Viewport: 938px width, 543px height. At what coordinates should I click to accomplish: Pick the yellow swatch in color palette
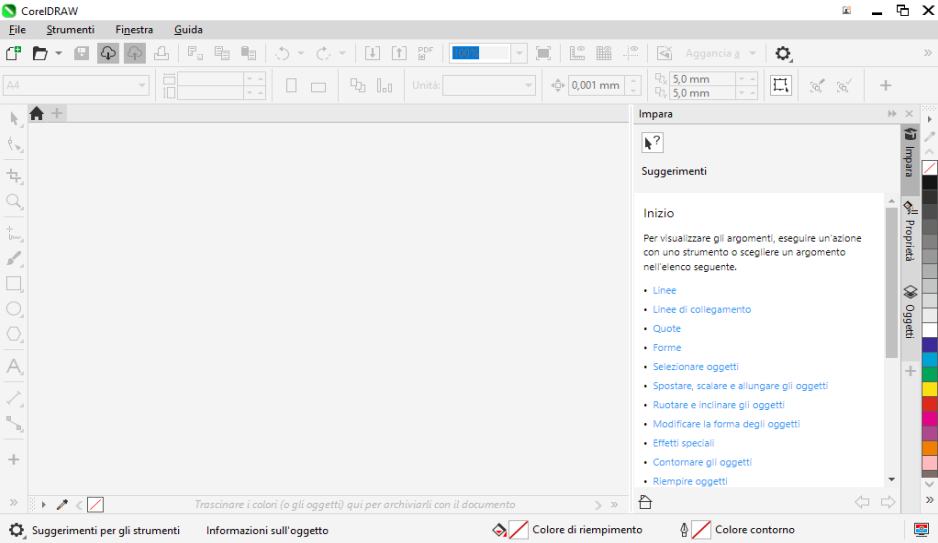click(930, 389)
